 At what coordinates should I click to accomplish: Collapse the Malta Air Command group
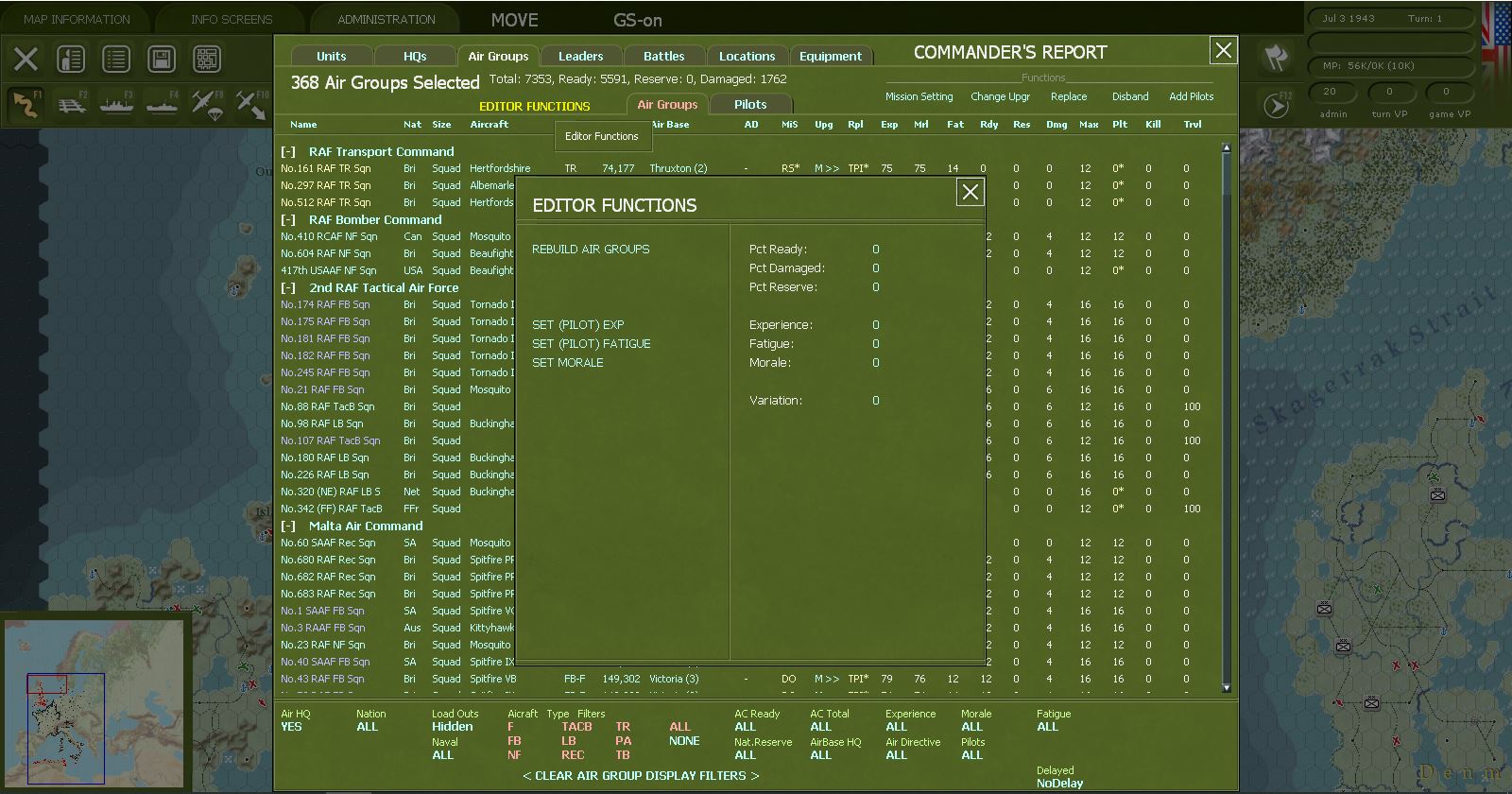pyautogui.click(x=288, y=526)
